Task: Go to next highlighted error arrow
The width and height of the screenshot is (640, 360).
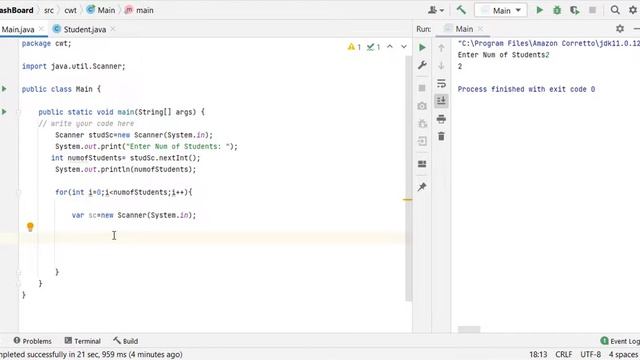Action: click(x=404, y=47)
